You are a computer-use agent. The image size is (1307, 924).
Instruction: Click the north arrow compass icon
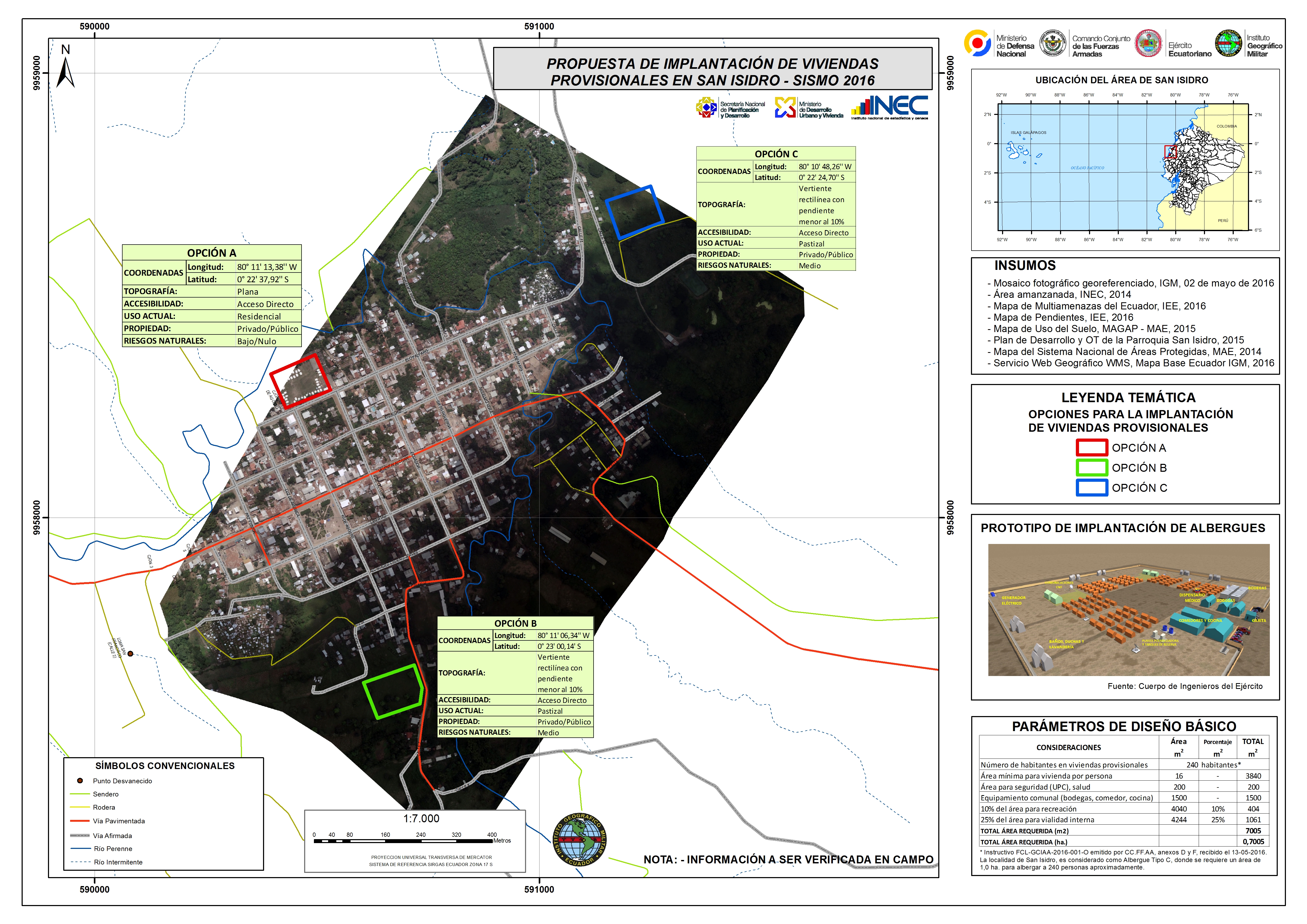pyautogui.click(x=65, y=71)
